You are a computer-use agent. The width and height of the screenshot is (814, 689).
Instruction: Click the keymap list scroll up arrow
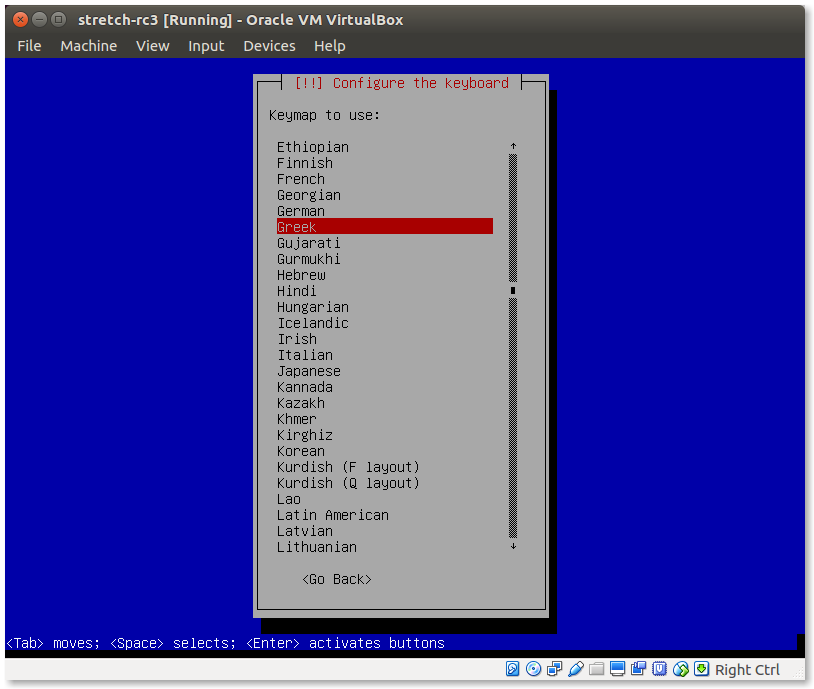tap(513, 146)
